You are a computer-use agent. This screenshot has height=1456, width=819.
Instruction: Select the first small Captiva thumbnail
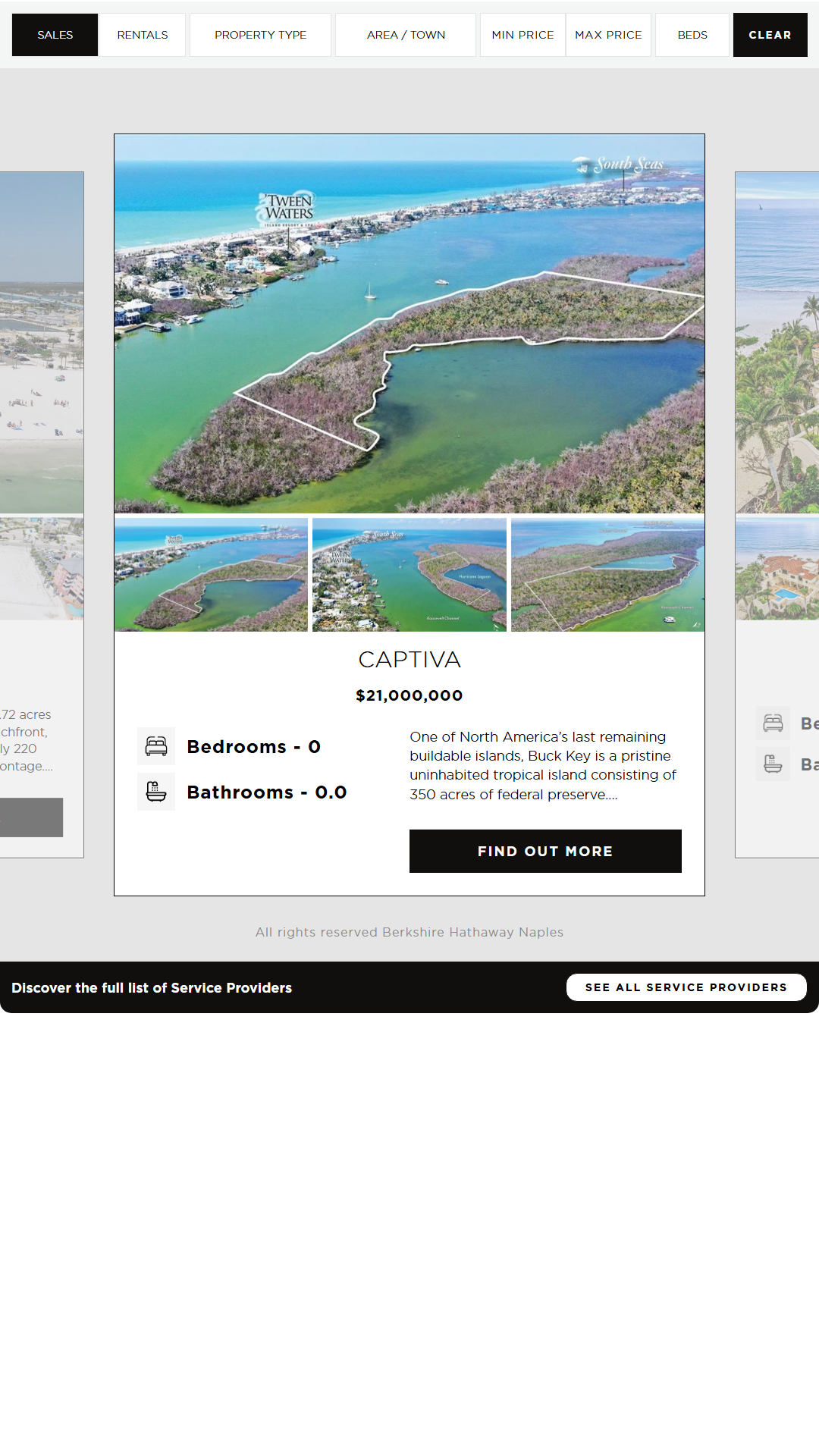(212, 575)
